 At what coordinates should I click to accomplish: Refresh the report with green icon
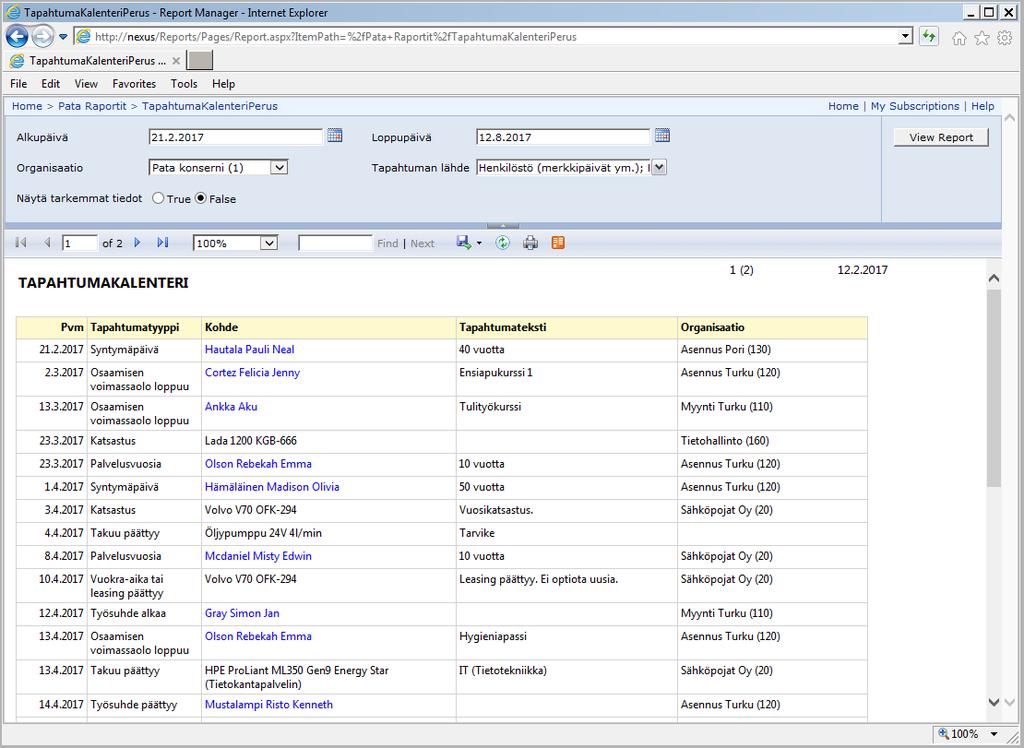502,243
